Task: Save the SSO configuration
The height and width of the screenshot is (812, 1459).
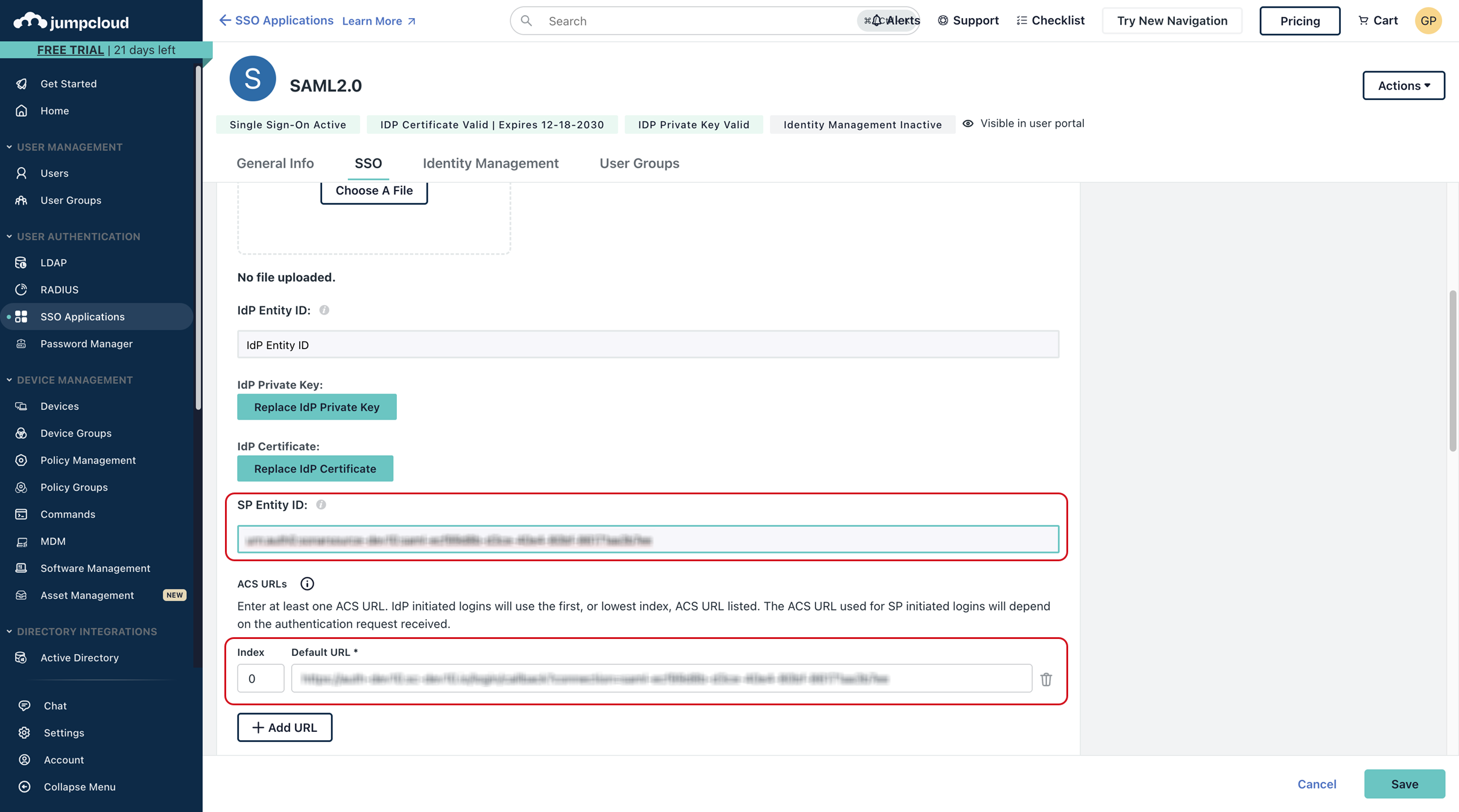Action: coord(1404,784)
